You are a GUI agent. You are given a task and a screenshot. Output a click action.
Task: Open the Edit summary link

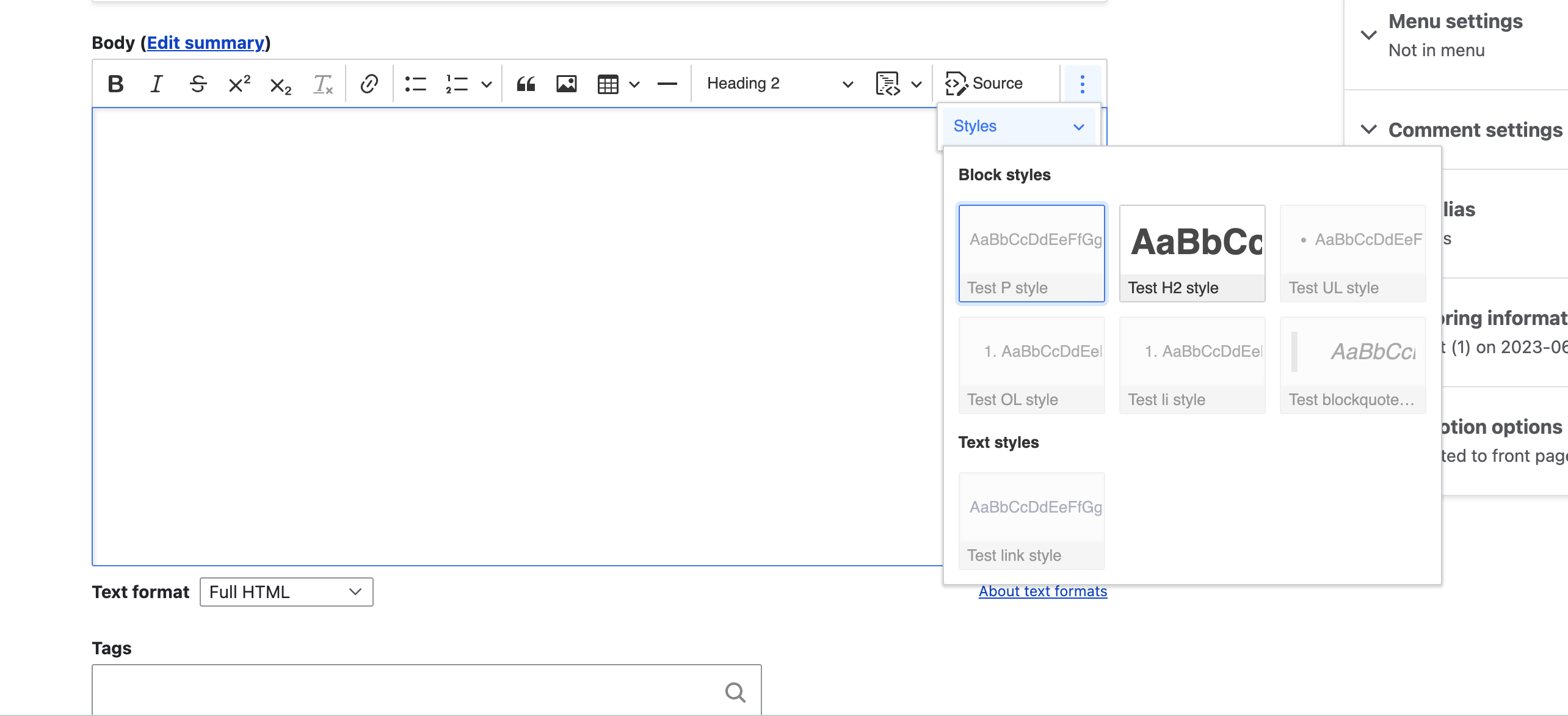pyautogui.click(x=206, y=43)
